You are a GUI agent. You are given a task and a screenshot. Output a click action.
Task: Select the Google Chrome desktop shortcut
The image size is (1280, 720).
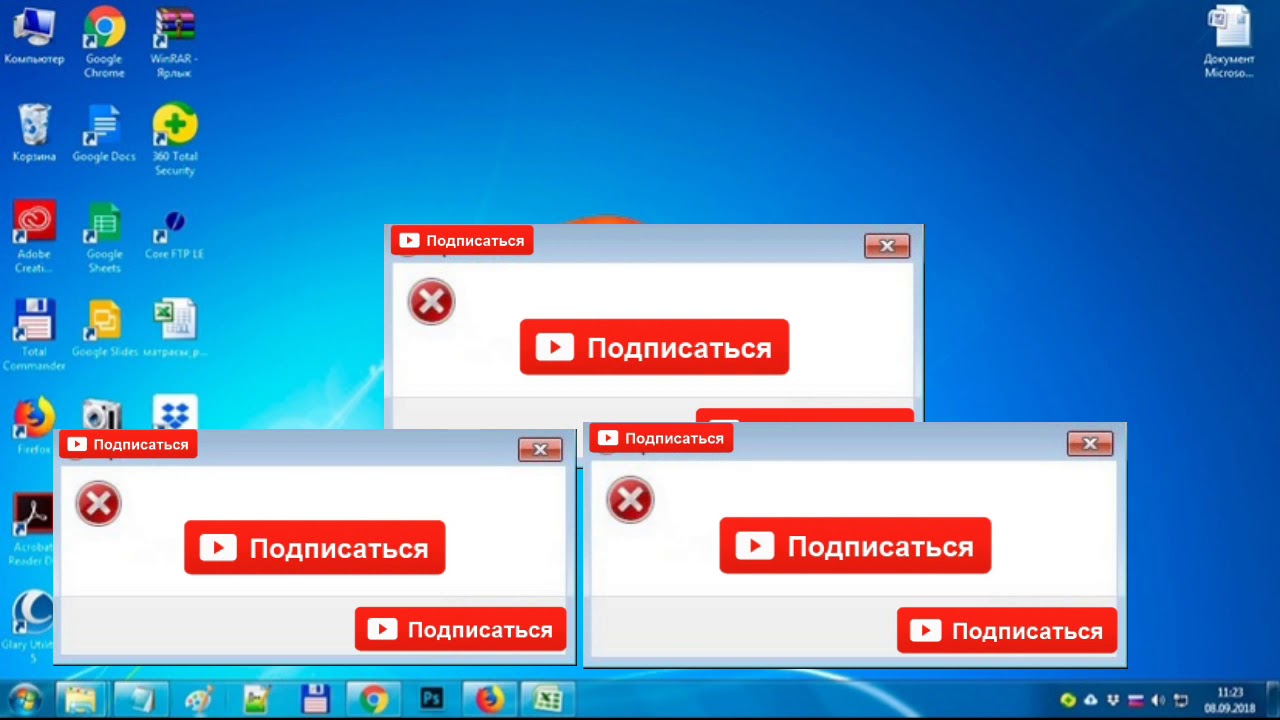click(x=104, y=42)
